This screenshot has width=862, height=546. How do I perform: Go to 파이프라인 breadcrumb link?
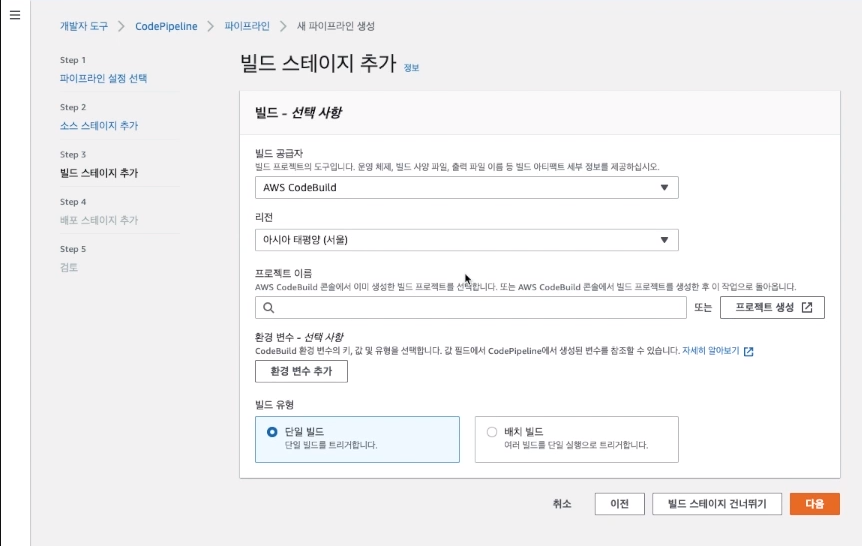click(247, 26)
